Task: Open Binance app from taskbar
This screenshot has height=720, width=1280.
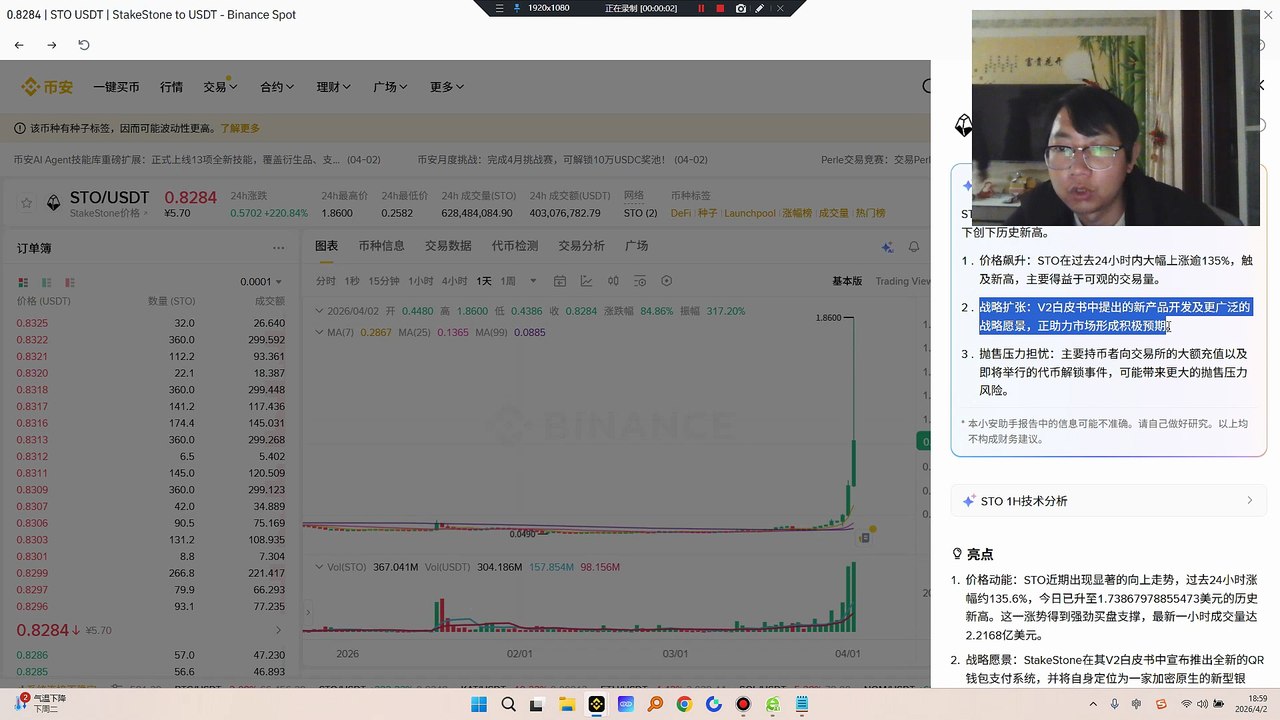Action: point(597,704)
